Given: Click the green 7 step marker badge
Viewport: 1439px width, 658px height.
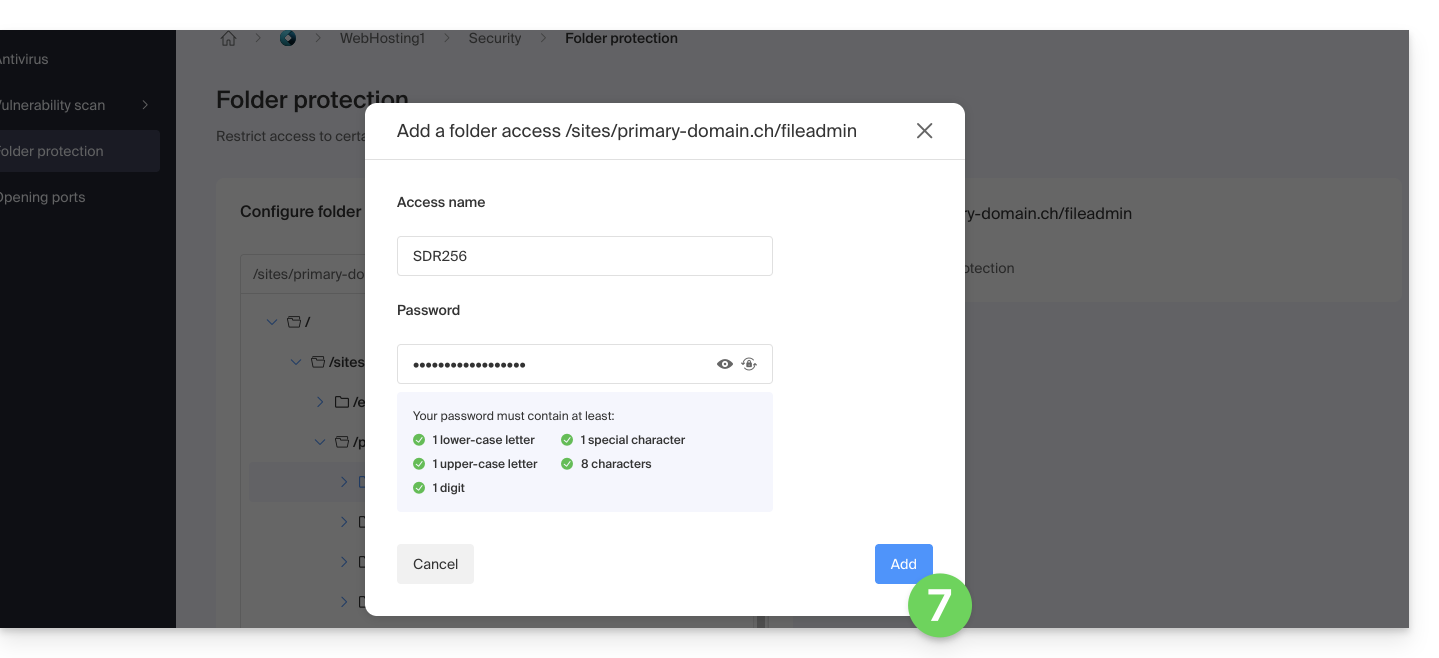Looking at the screenshot, I should (x=939, y=605).
